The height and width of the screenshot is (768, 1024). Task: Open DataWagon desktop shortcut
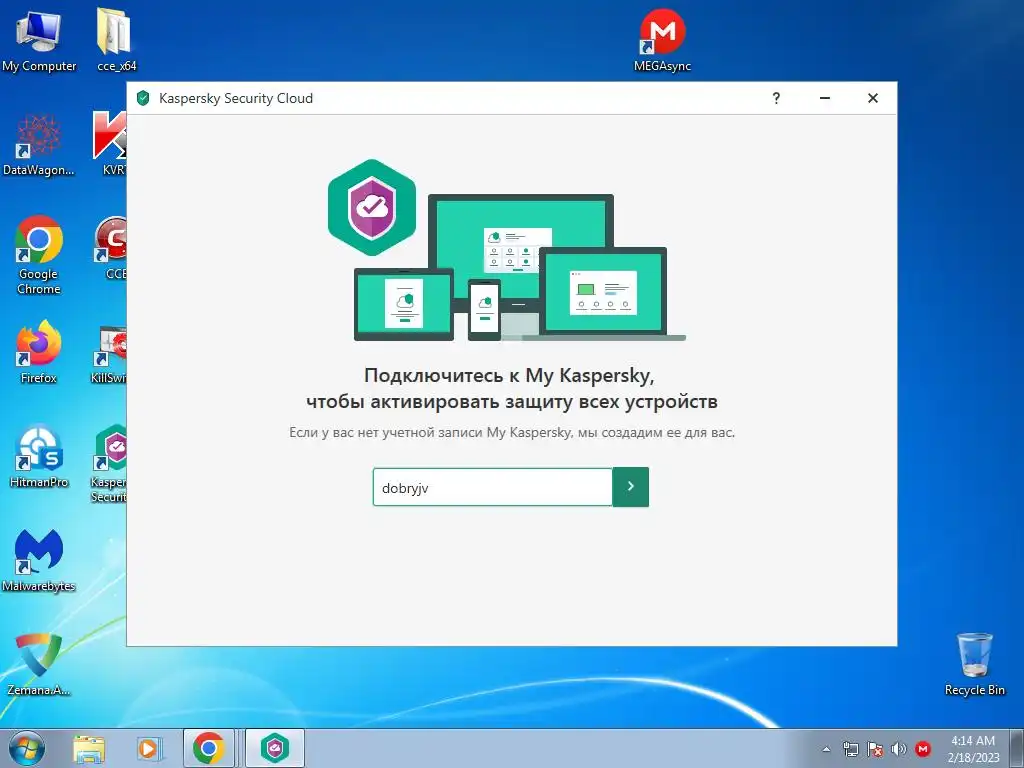point(39,145)
